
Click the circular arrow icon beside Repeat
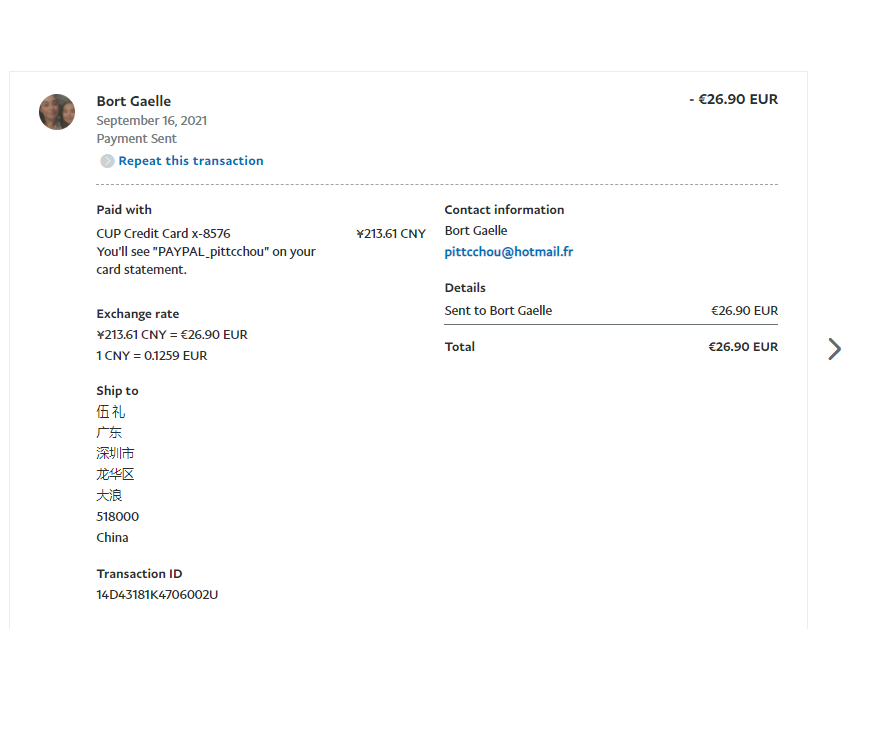[107, 161]
